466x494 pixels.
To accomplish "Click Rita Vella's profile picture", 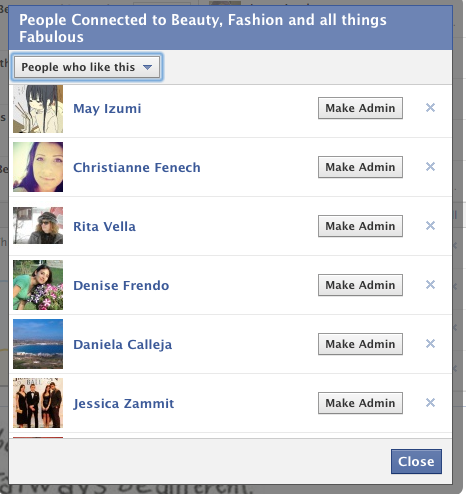I will pos(38,226).
